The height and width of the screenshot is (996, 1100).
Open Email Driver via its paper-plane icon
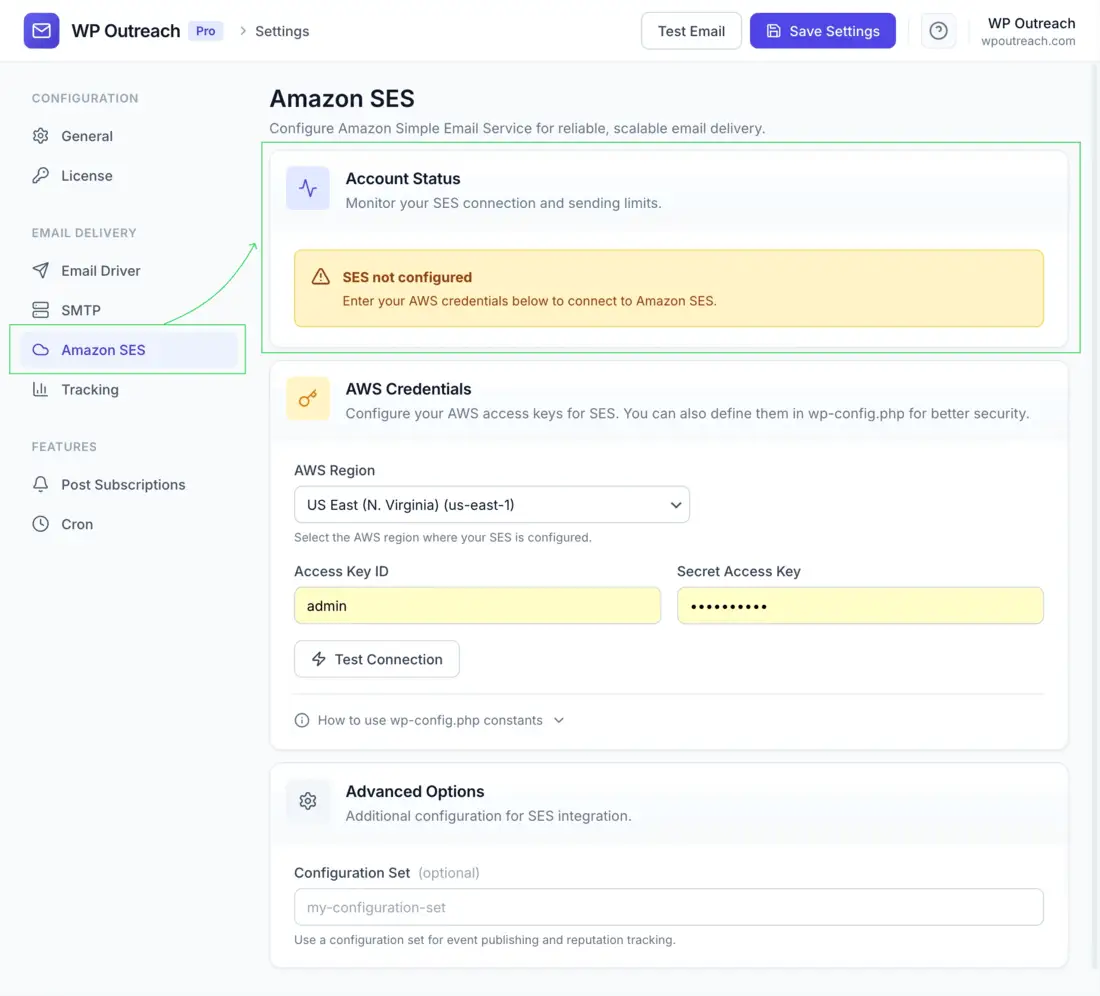click(42, 270)
